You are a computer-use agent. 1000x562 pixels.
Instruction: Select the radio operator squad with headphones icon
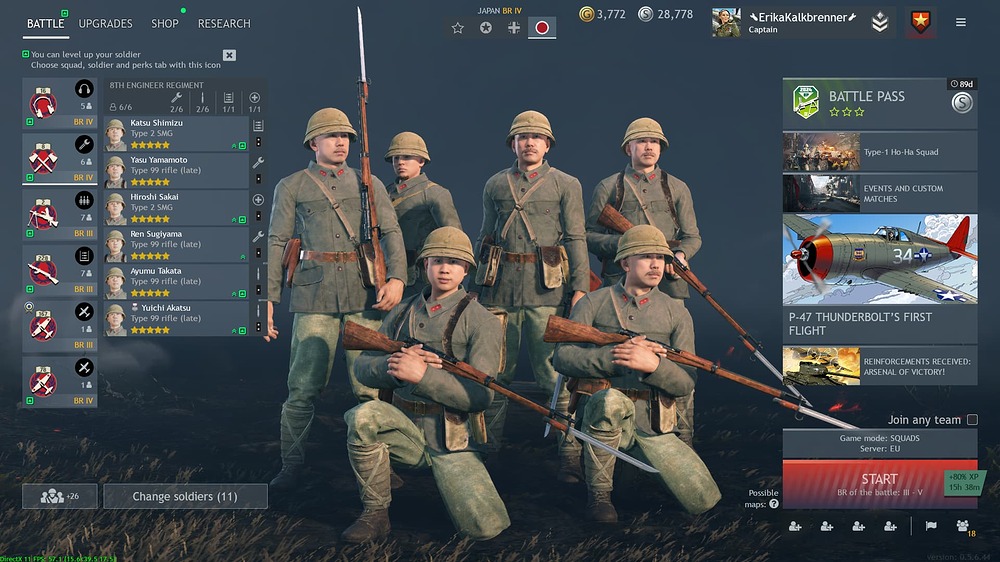coord(59,103)
